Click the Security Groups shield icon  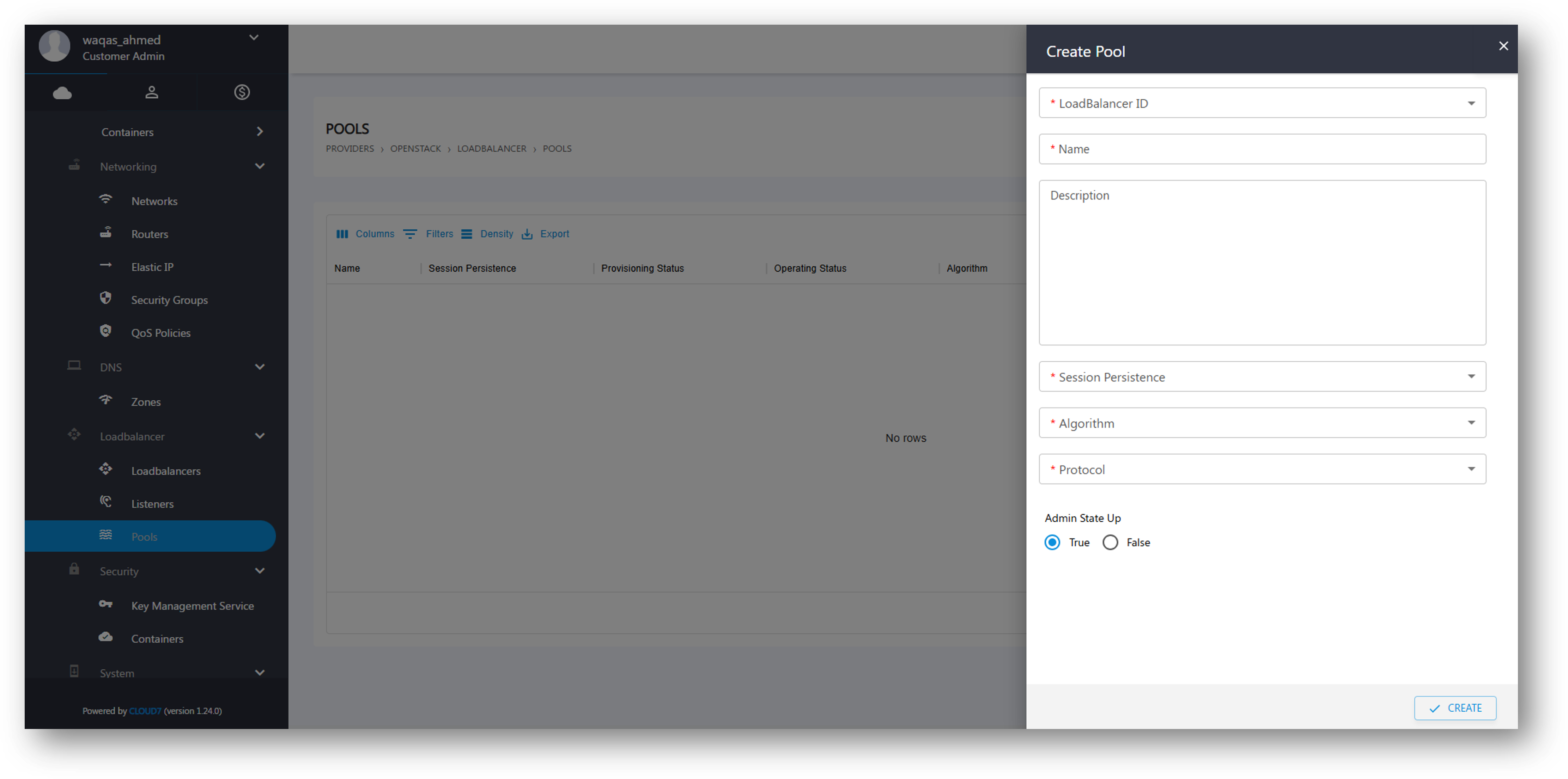106,298
